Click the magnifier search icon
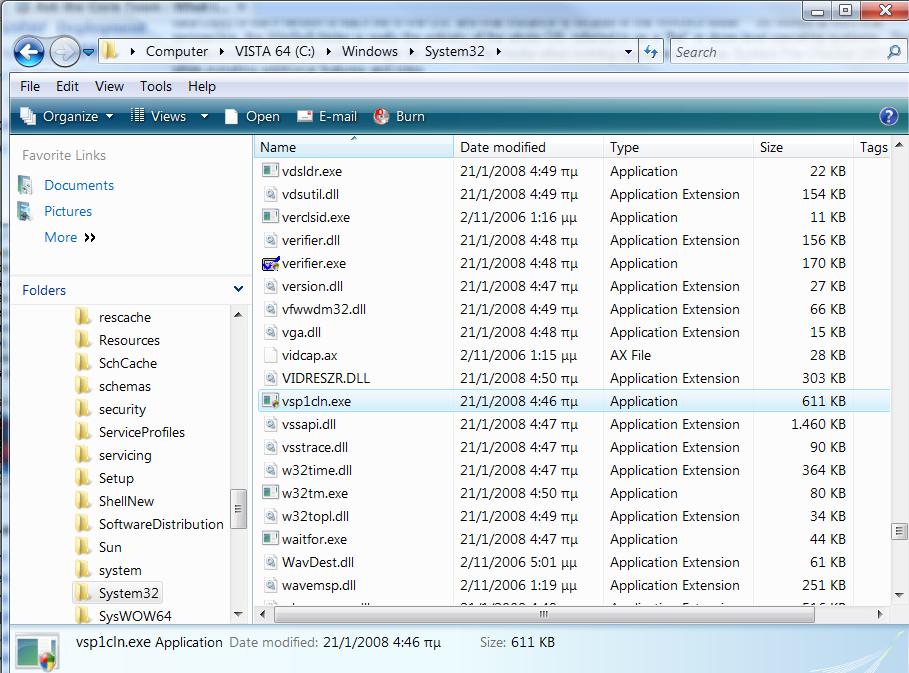 click(893, 52)
